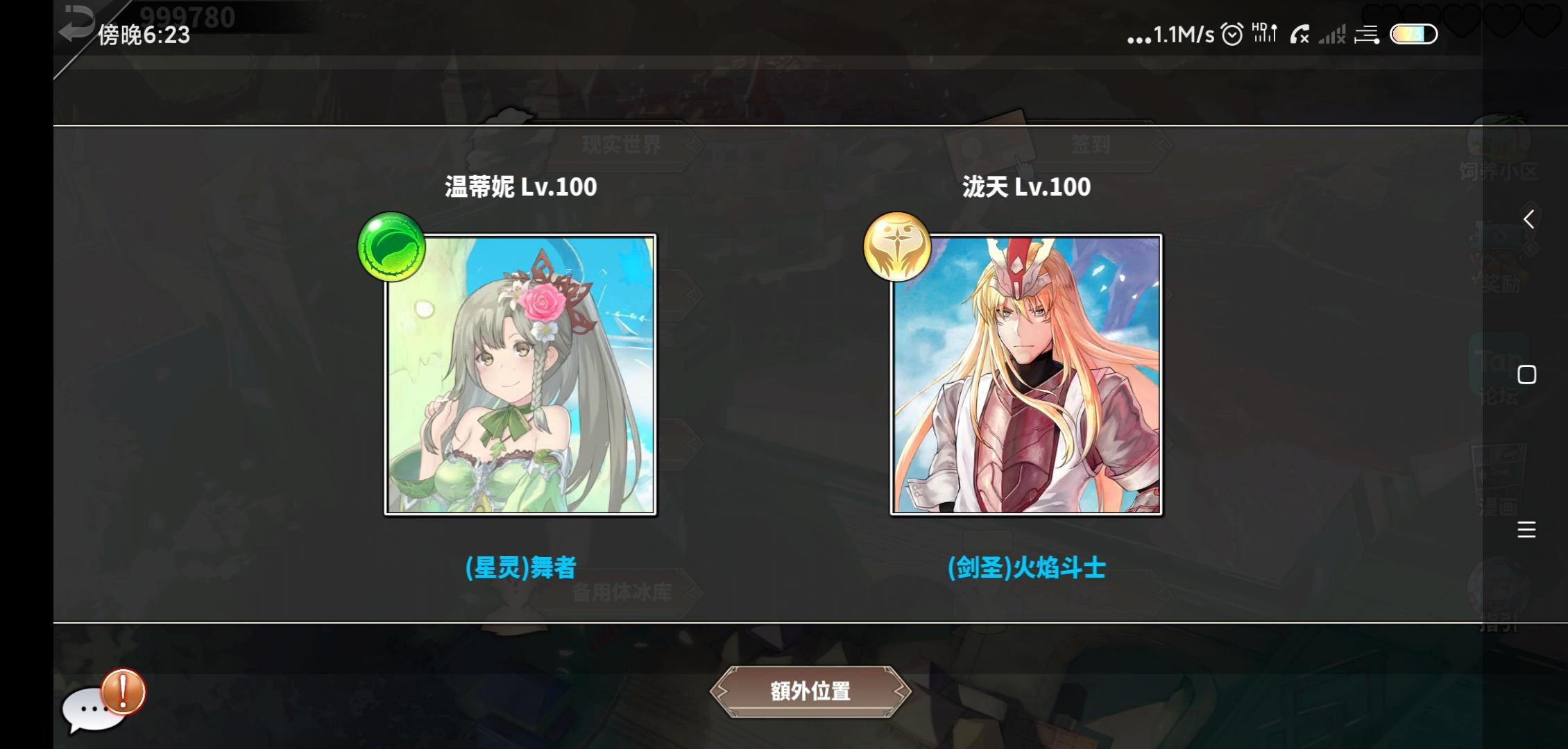Select the green leaf element orb

click(x=391, y=247)
